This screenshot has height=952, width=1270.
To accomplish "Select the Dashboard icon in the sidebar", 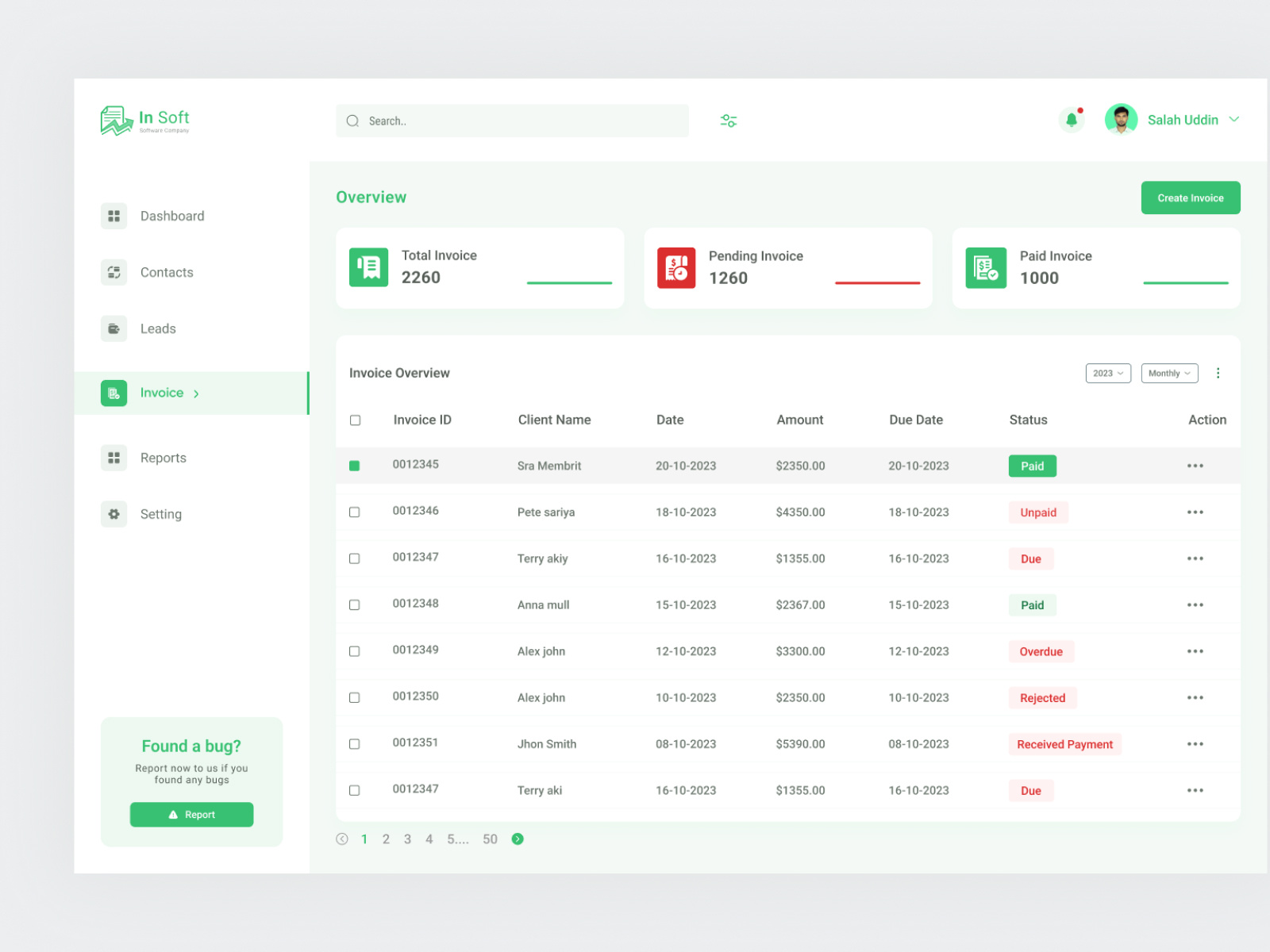I will tap(114, 215).
